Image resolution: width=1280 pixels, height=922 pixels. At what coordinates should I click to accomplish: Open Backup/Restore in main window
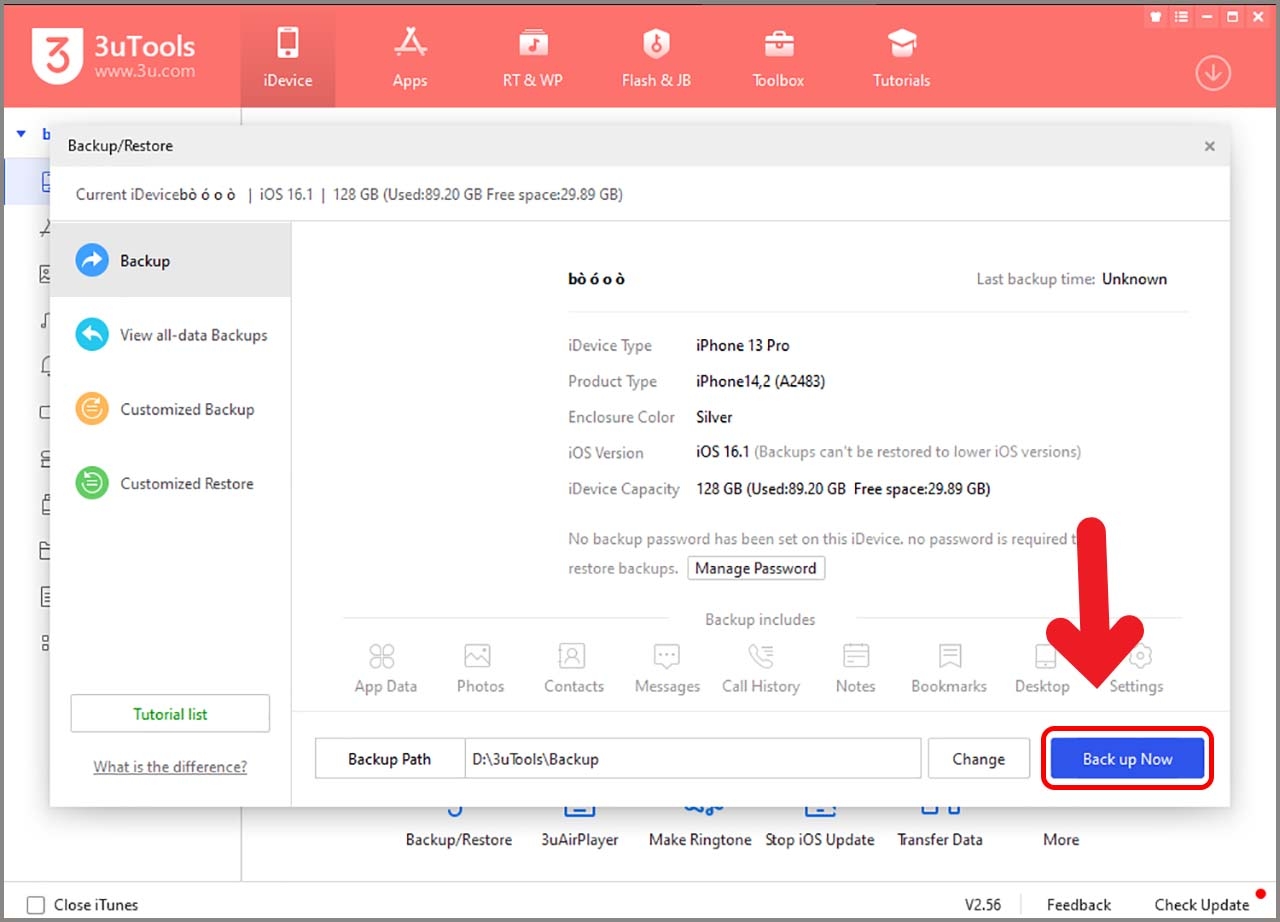coord(459,840)
